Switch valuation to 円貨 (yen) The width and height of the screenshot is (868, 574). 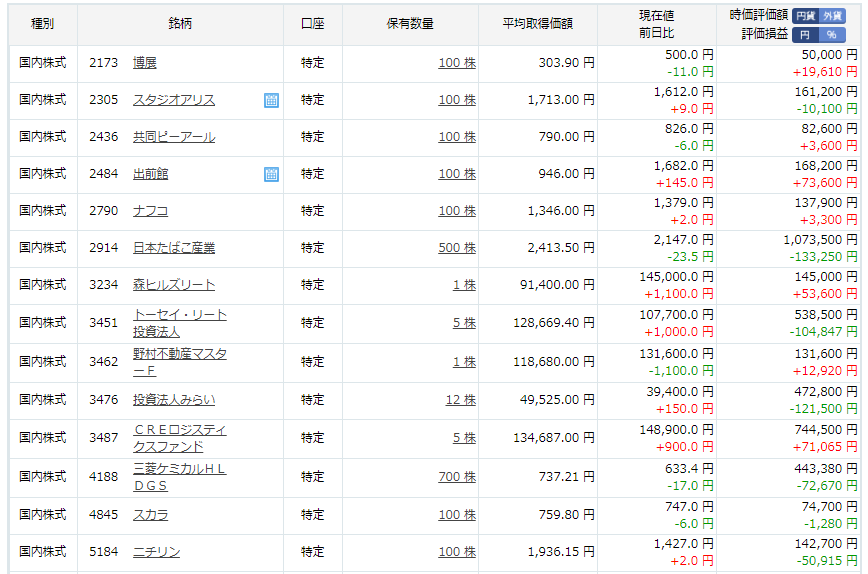pyautogui.click(x=805, y=16)
